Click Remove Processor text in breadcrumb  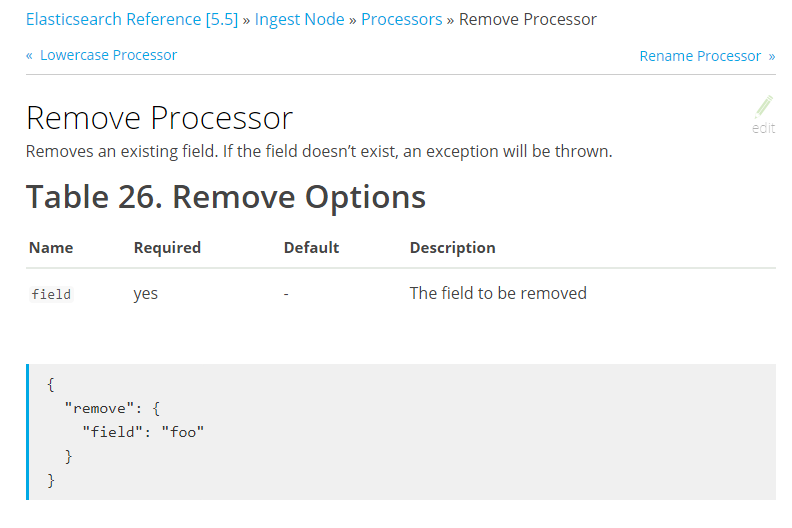(528, 19)
